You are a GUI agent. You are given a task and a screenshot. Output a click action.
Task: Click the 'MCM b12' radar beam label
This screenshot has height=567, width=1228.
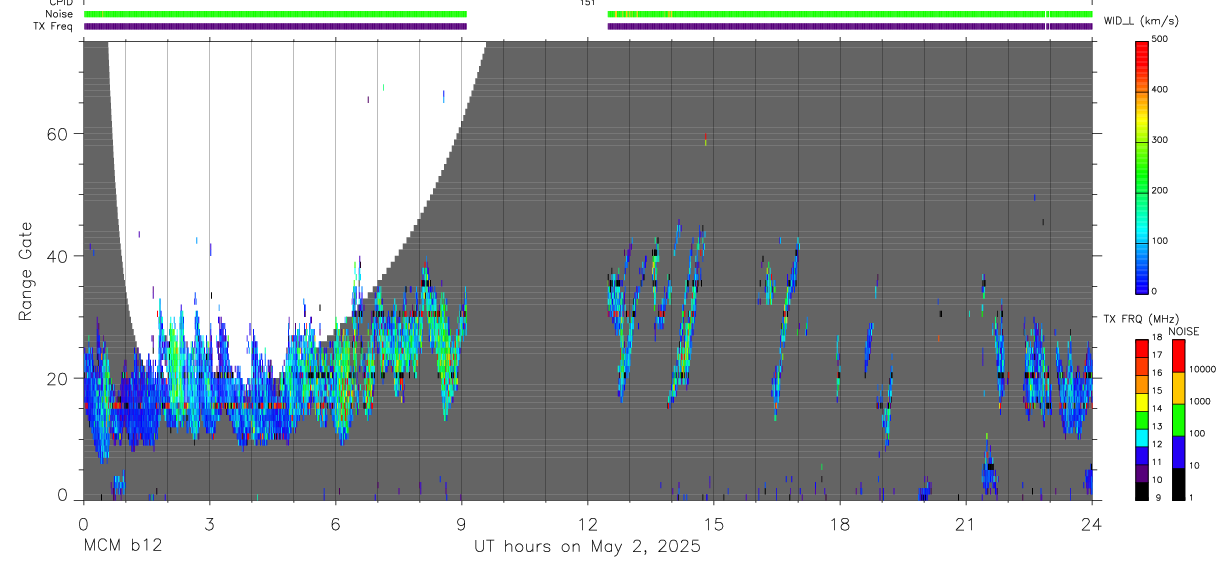[x=122, y=546]
